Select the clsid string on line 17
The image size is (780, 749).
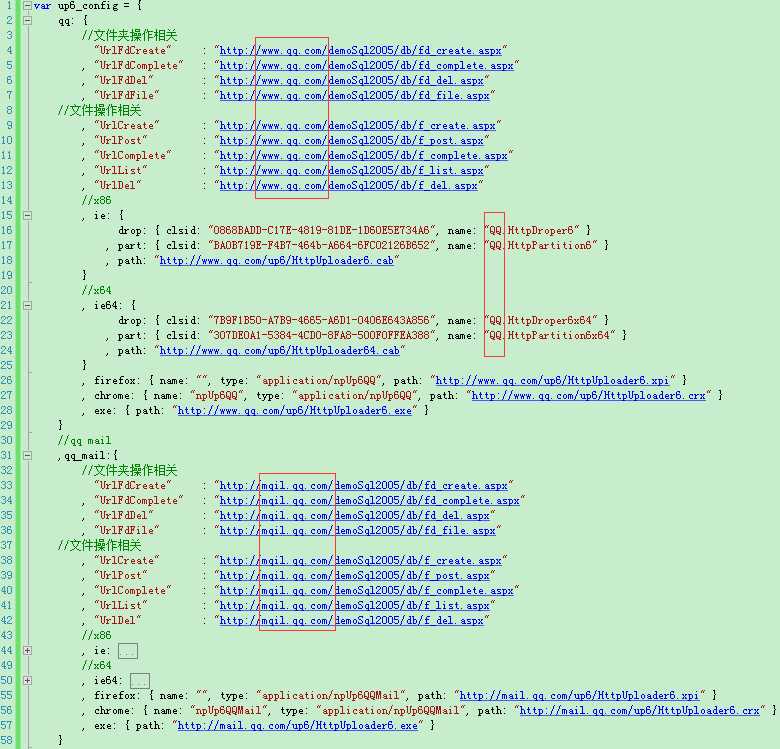point(321,245)
